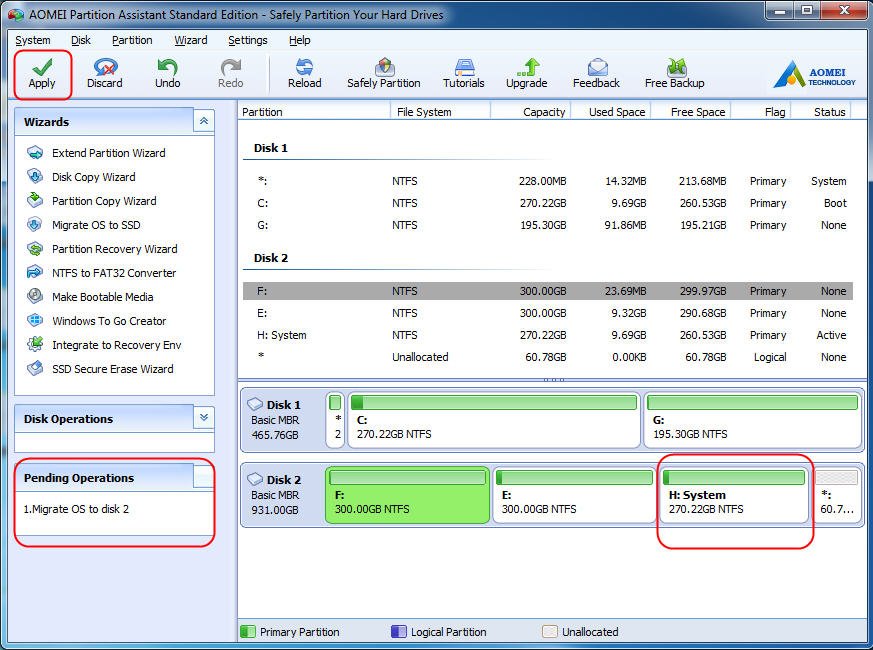The height and width of the screenshot is (650, 873).
Task: Sort by Capacity column header
Action: click(531, 111)
